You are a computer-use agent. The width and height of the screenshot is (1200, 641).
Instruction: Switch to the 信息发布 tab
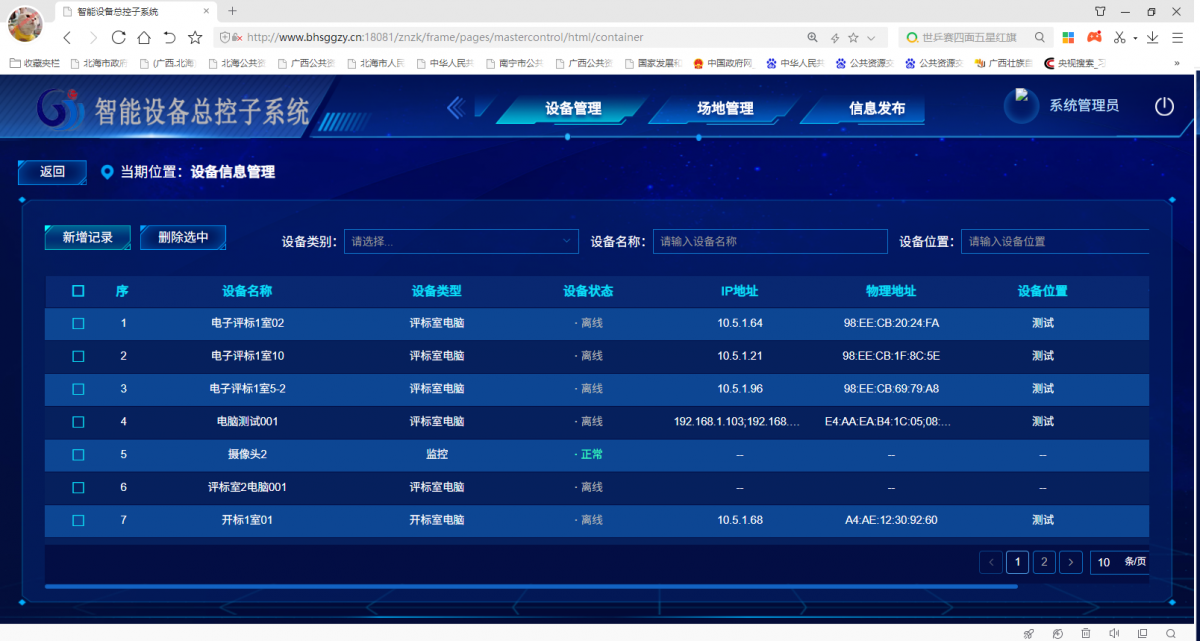coord(877,108)
